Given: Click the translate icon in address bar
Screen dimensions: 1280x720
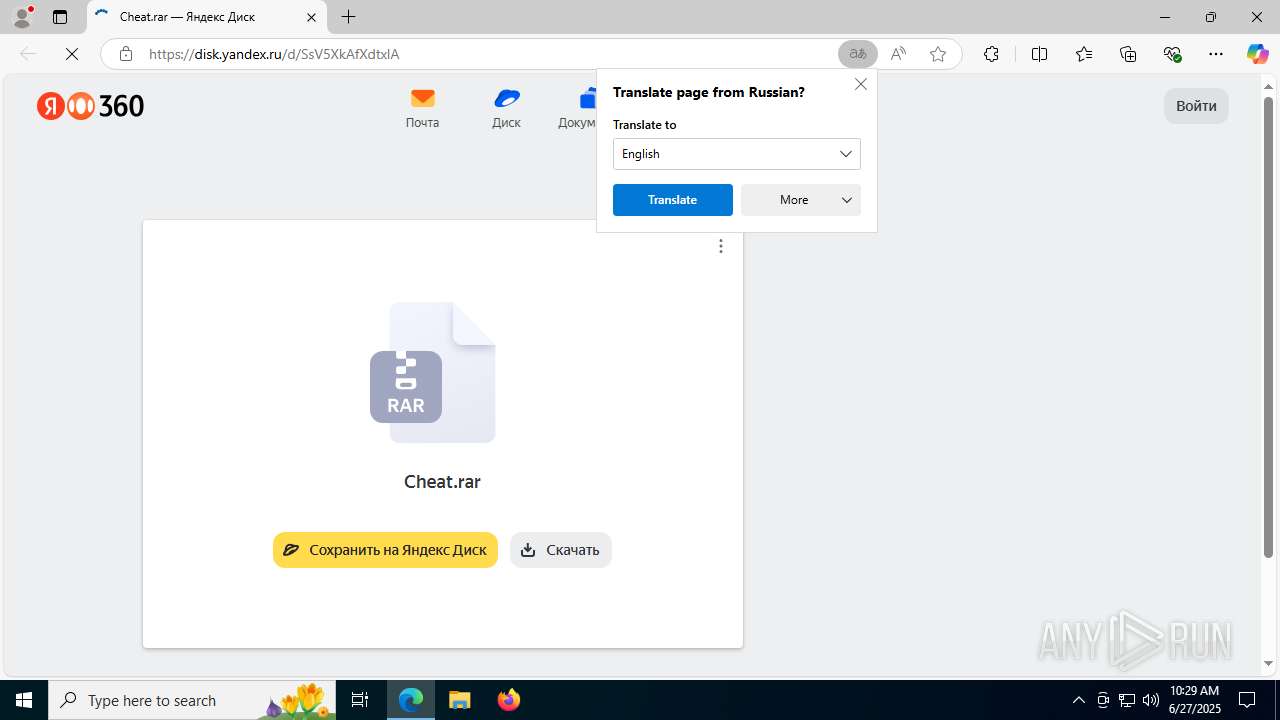Looking at the screenshot, I should point(858,54).
